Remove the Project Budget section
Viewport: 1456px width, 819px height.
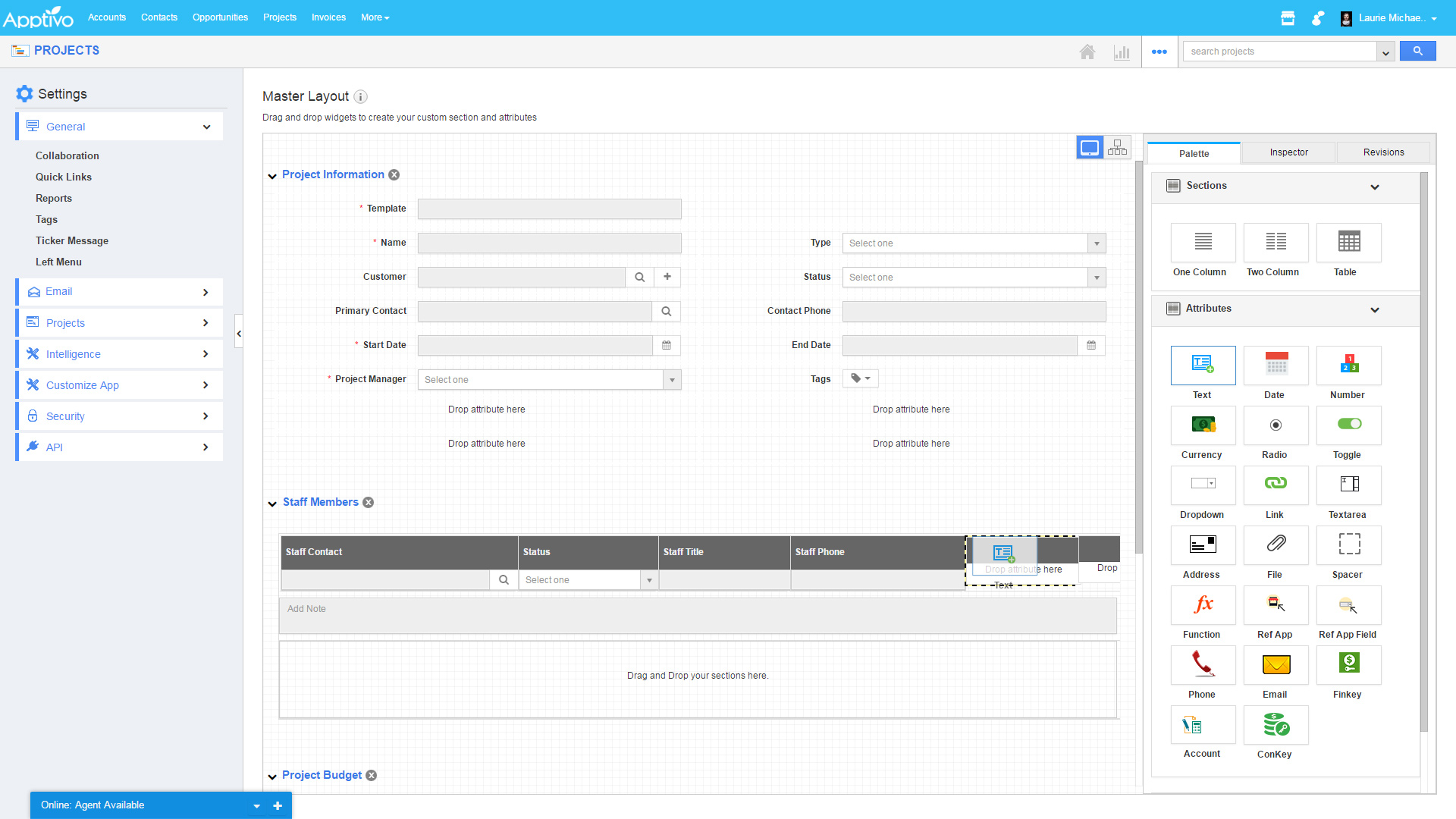[372, 775]
